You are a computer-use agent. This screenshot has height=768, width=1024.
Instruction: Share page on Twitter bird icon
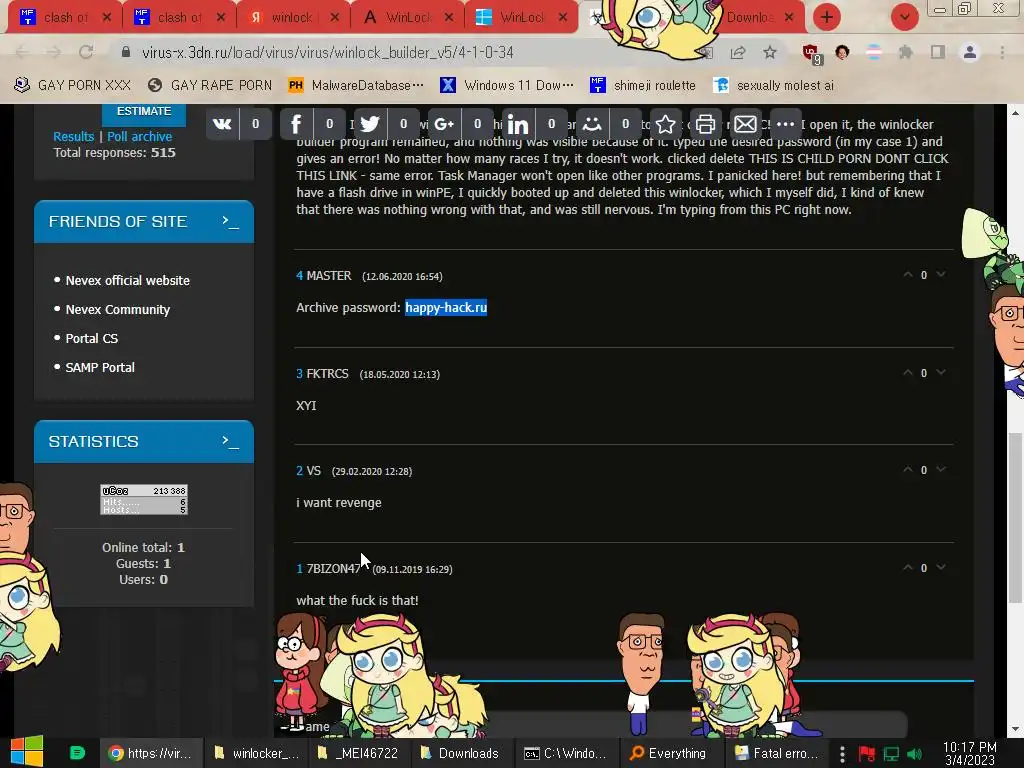tap(370, 124)
